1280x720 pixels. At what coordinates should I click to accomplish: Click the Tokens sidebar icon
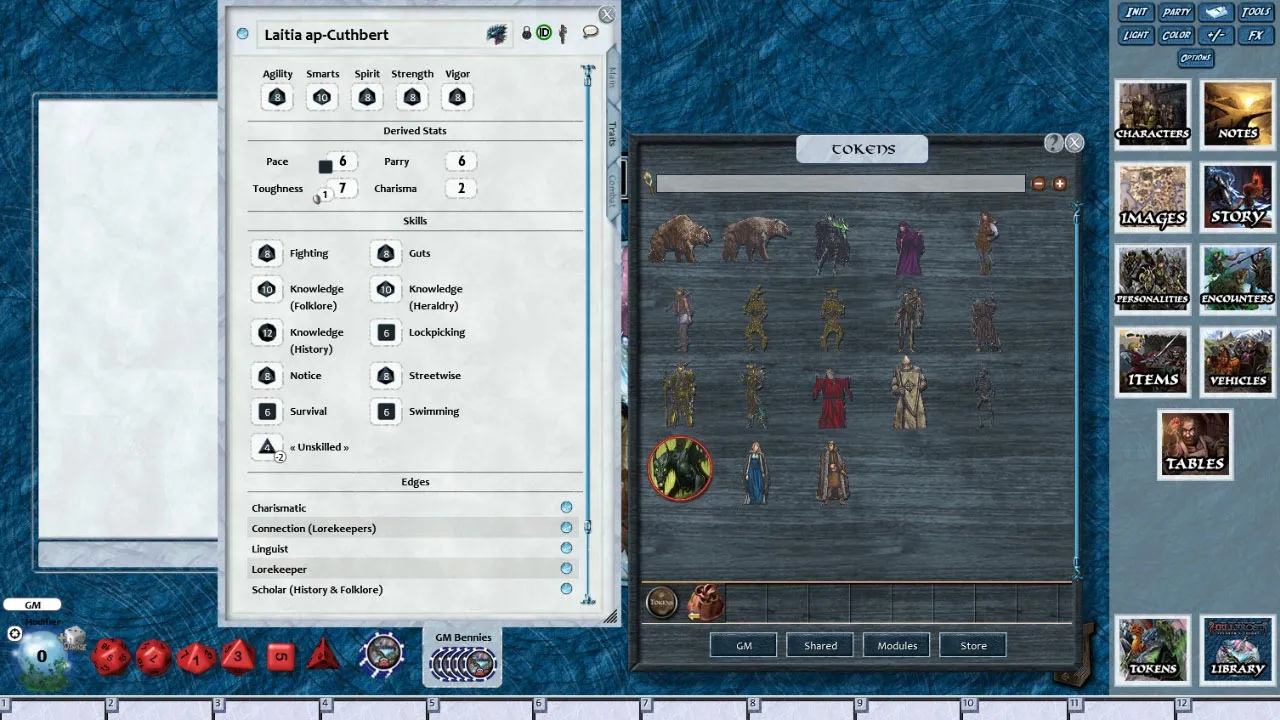click(1153, 650)
